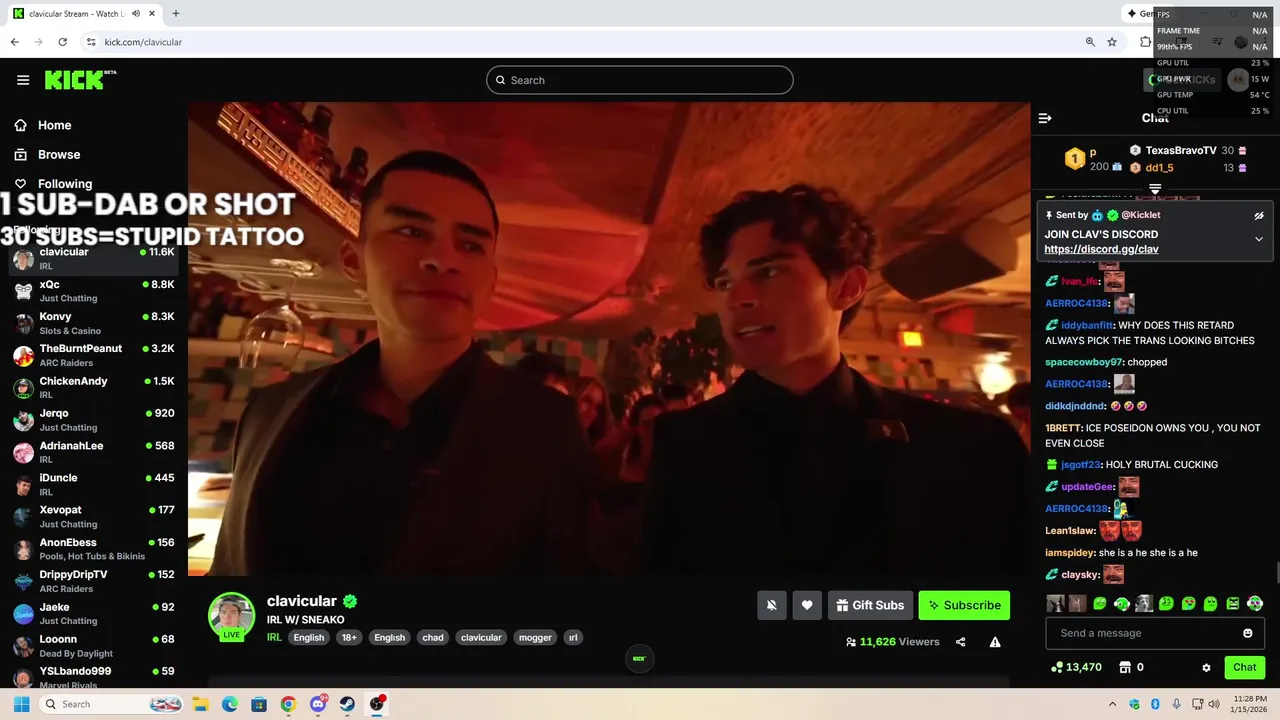Open Steam from taskbar

coord(347,704)
